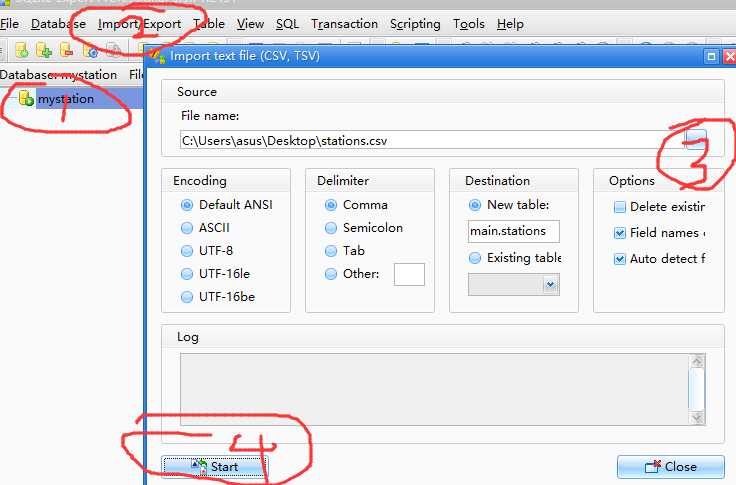736x485 pixels.
Task: Click the browse button next to File name
Action: pos(696,140)
